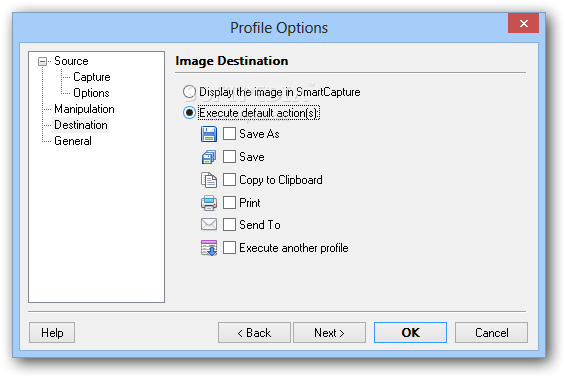Image resolution: width=566 pixels, height=378 pixels.
Task: Click the Print printer icon
Action: [x=209, y=203]
